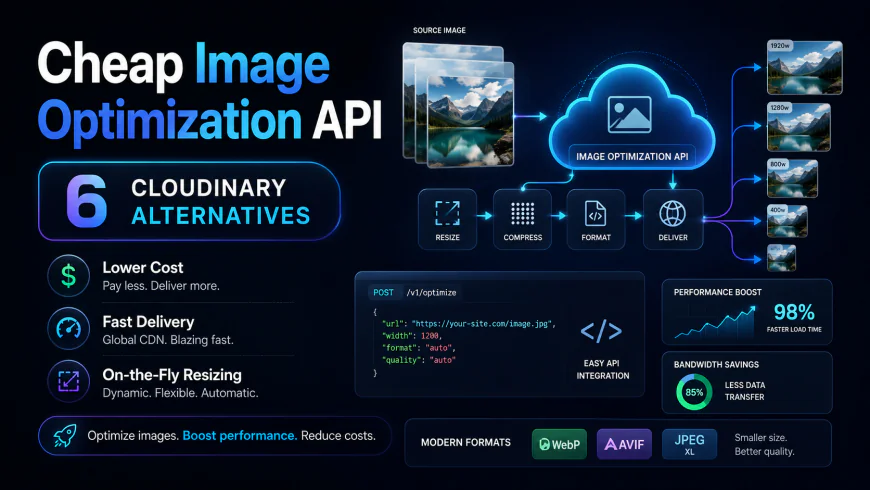Click the format auto code line

[418, 348]
